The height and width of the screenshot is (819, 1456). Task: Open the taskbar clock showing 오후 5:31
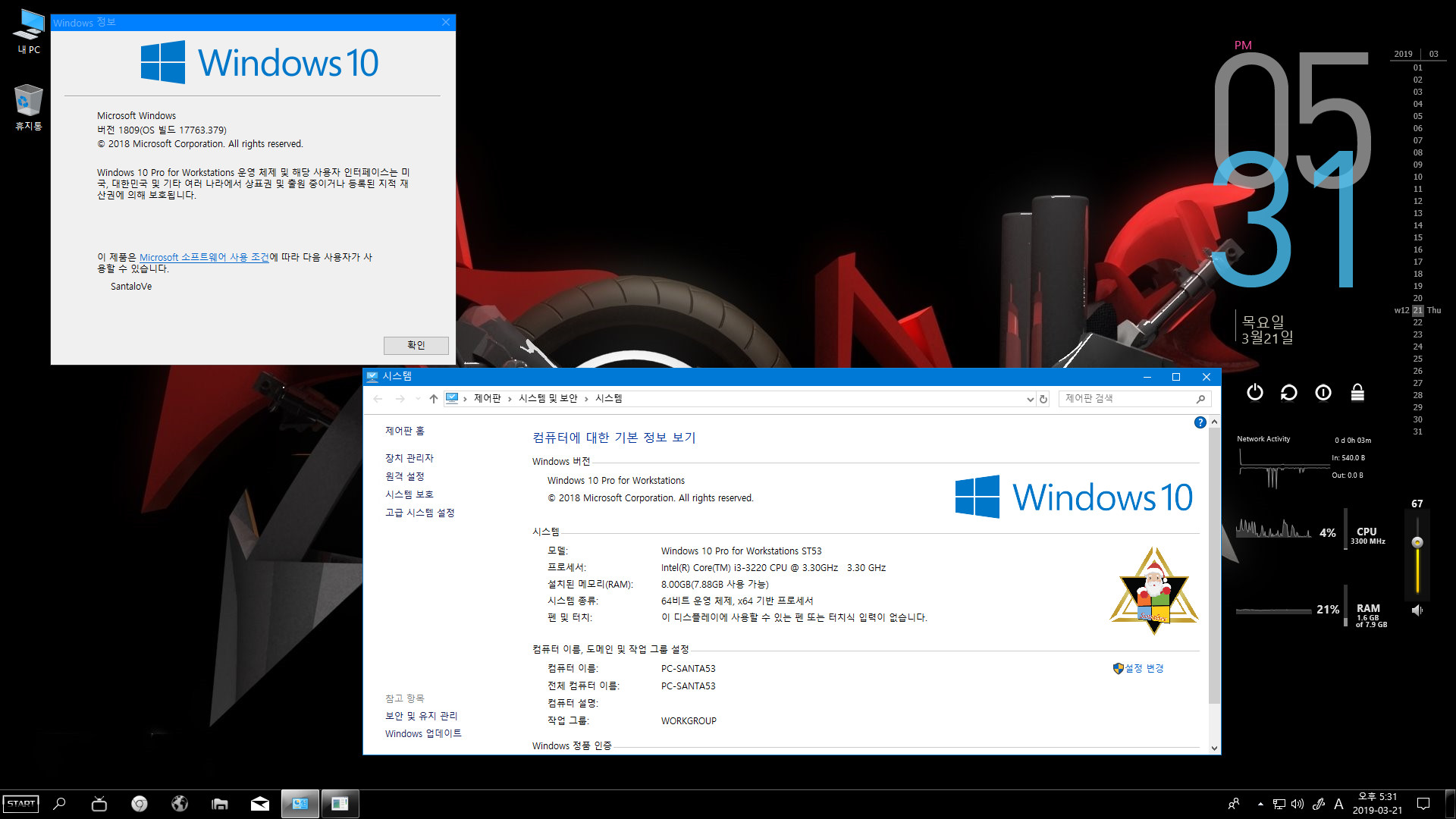coord(1377,804)
